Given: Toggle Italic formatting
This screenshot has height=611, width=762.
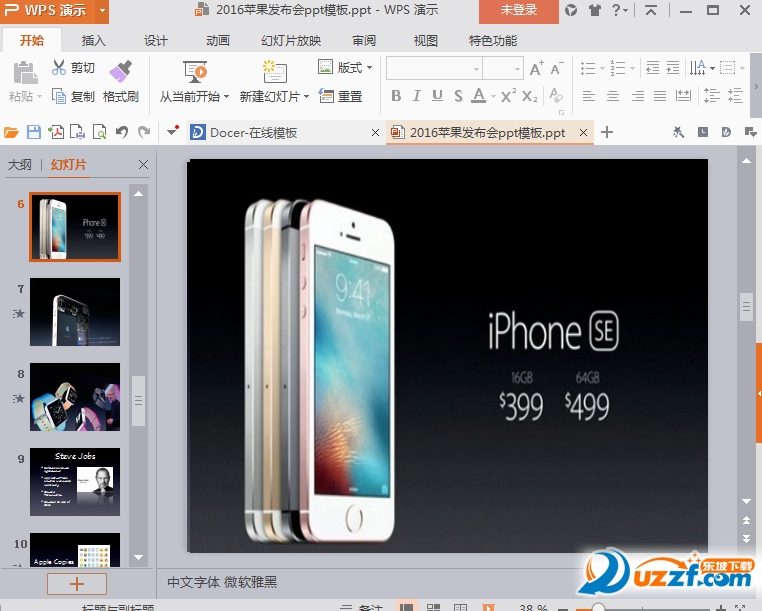Looking at the screenshot, I should pos(416,96).
